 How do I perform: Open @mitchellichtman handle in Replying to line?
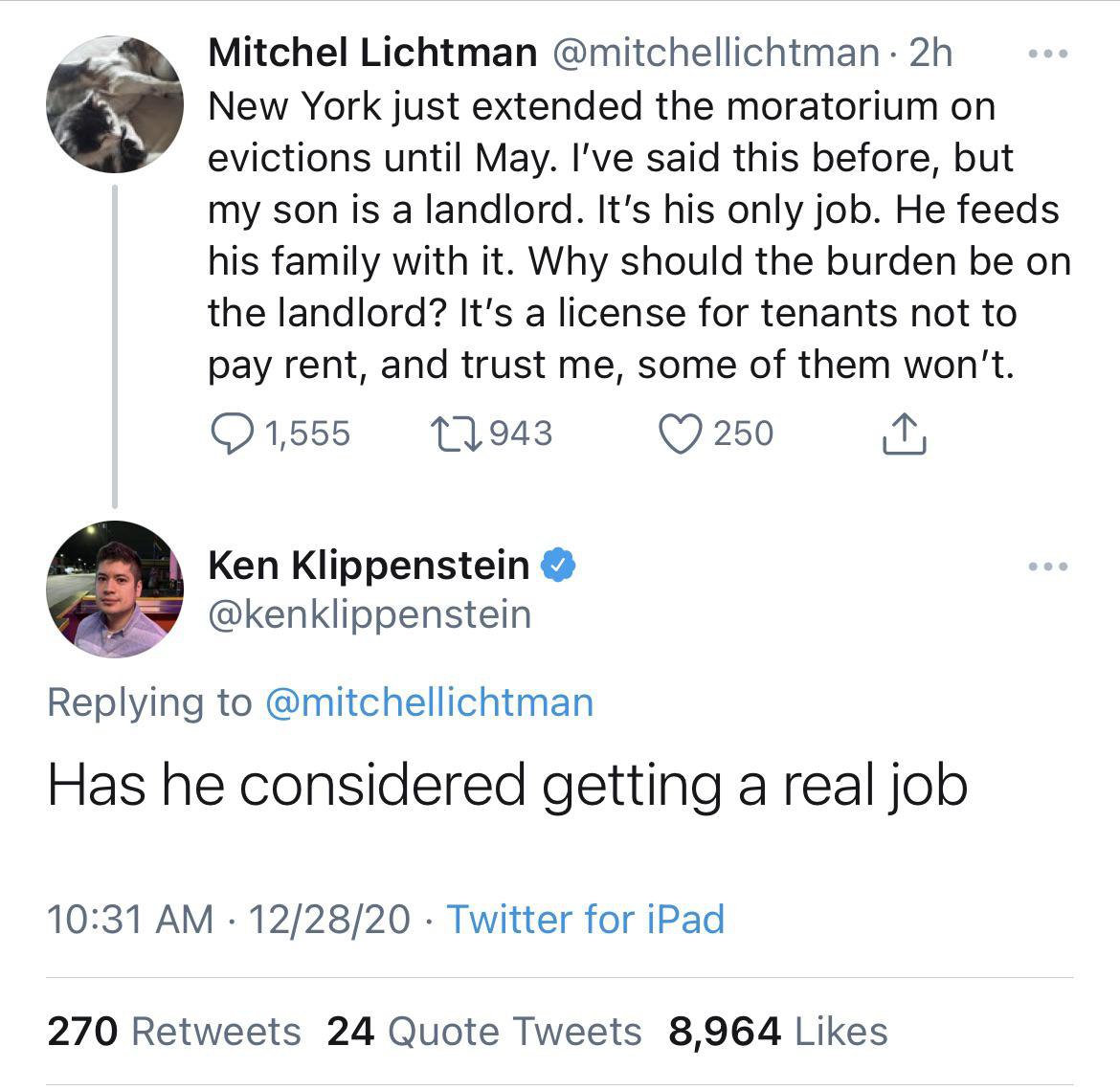[428, 702]
